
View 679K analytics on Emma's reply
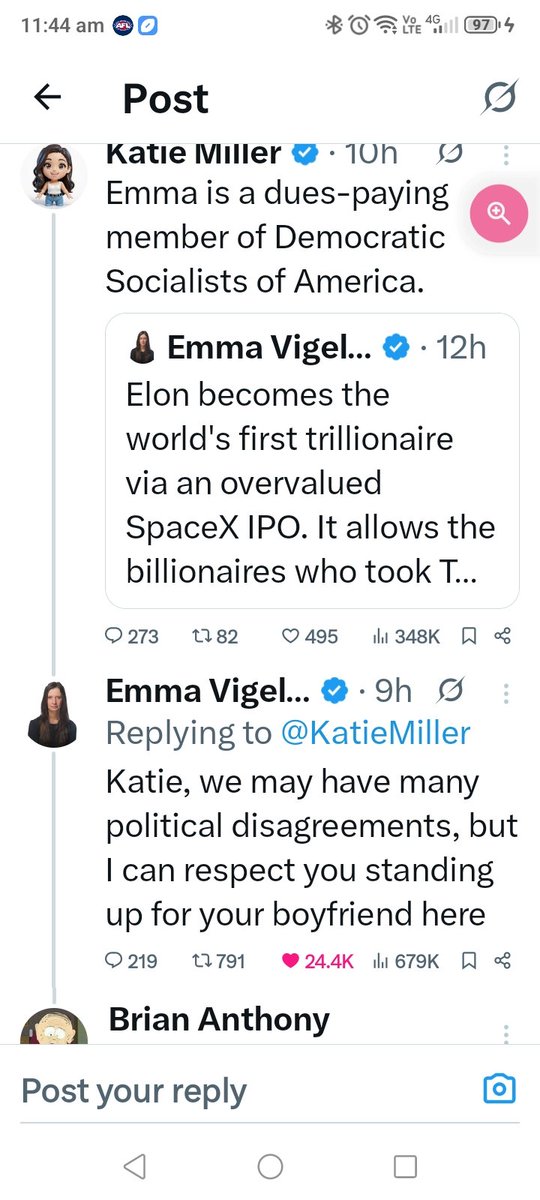point(406,961)
